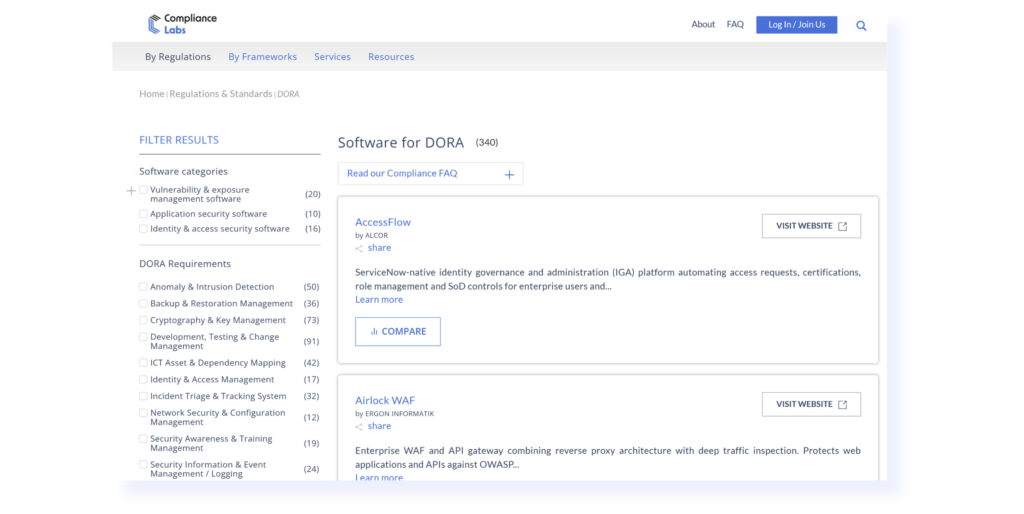Click Read our Compliance FAQ text
The image size is (1024, 514).
(x=402, y=174)
